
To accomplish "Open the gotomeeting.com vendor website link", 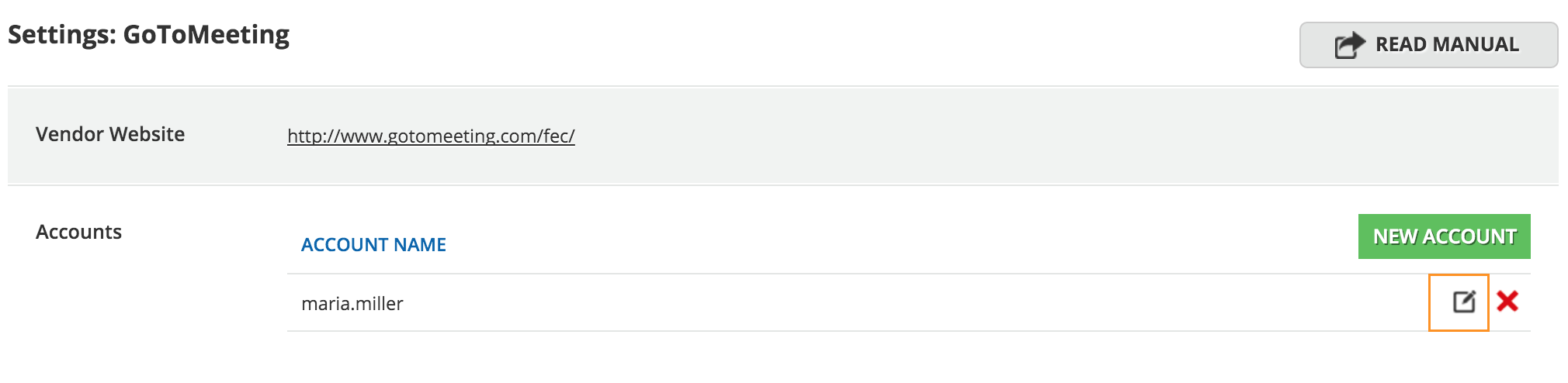I will tap(431, 136).
